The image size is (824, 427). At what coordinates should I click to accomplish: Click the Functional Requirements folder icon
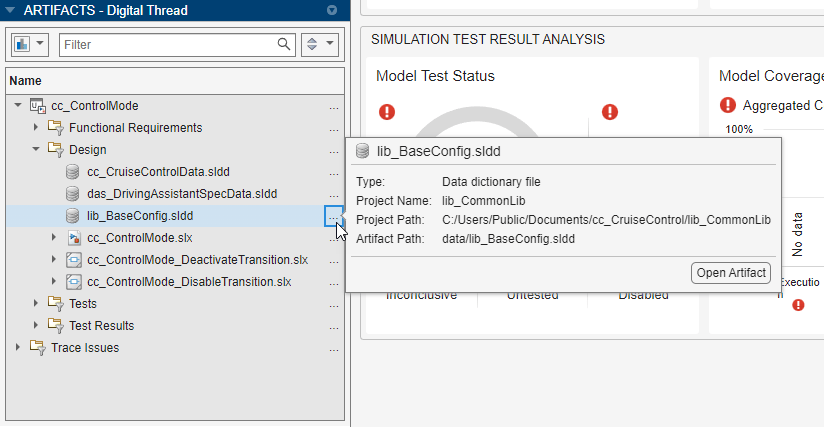tap(55, 128)
